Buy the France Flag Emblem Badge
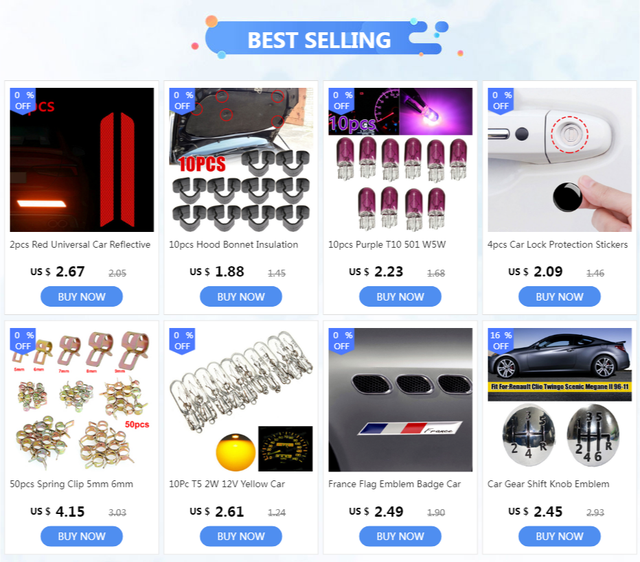Image resolution: width=640 pixels, height=562 pixels. click(x=400, y=536)
